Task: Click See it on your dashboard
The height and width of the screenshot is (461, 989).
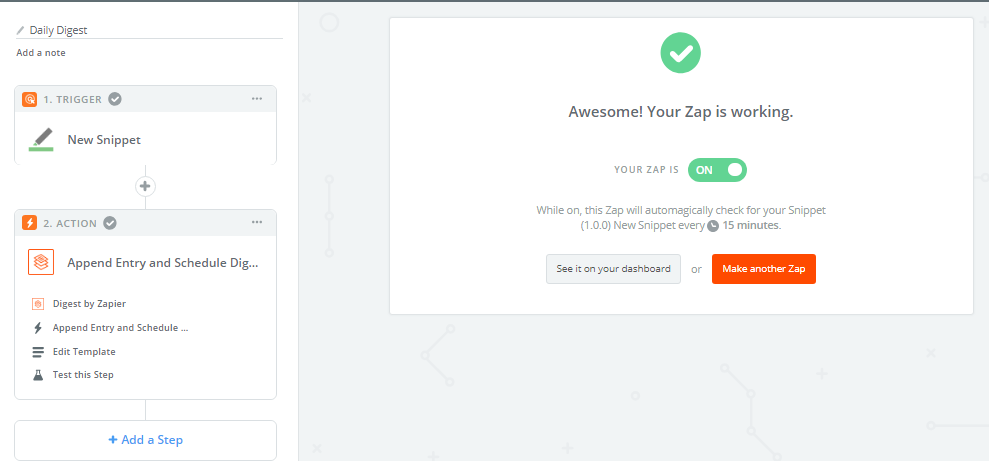Action: pyautogui.click(x=613, y=269)
